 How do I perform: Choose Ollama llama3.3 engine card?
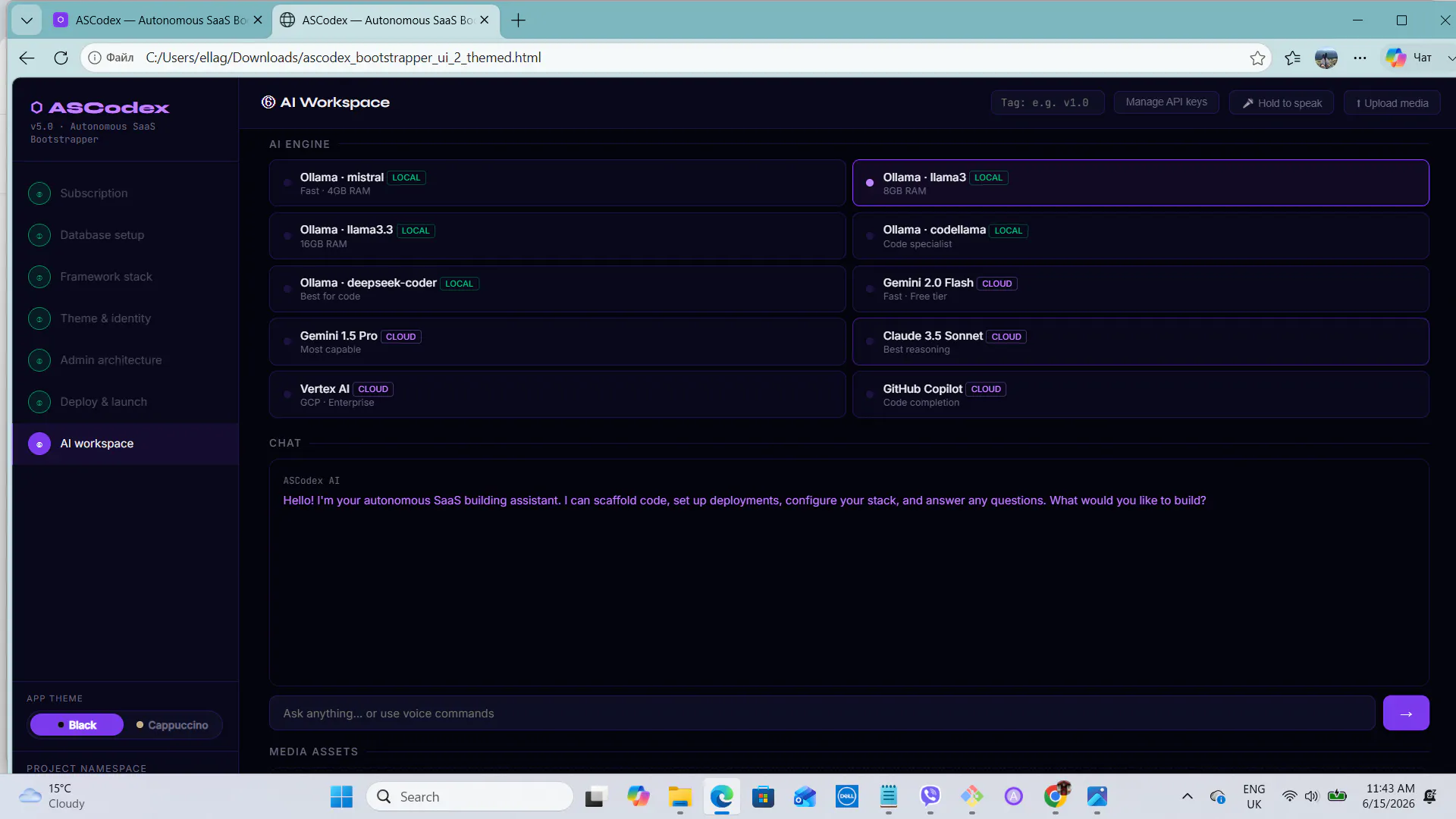(x=557, y=236)
